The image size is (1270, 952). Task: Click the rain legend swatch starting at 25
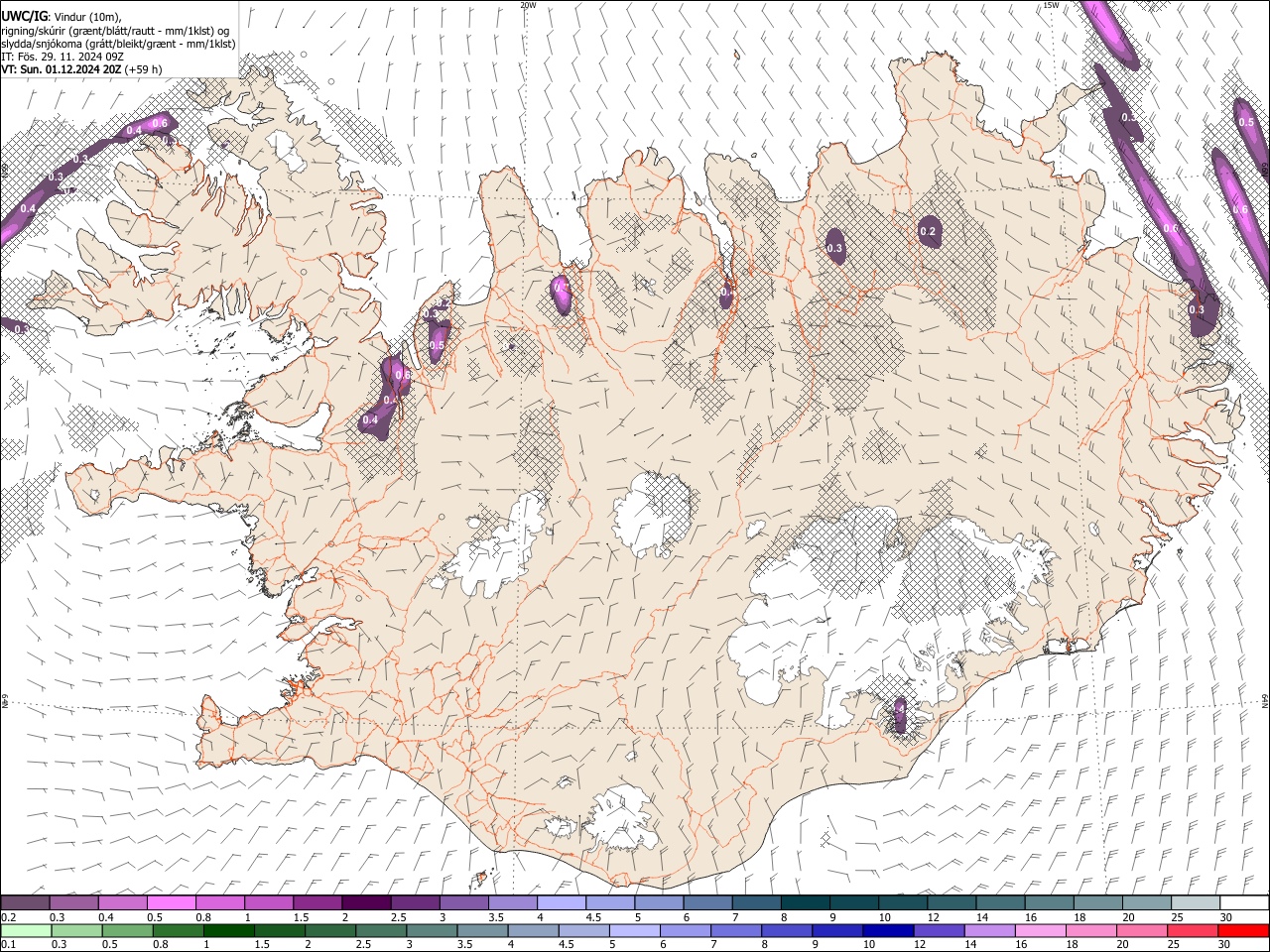[1191, 930]
